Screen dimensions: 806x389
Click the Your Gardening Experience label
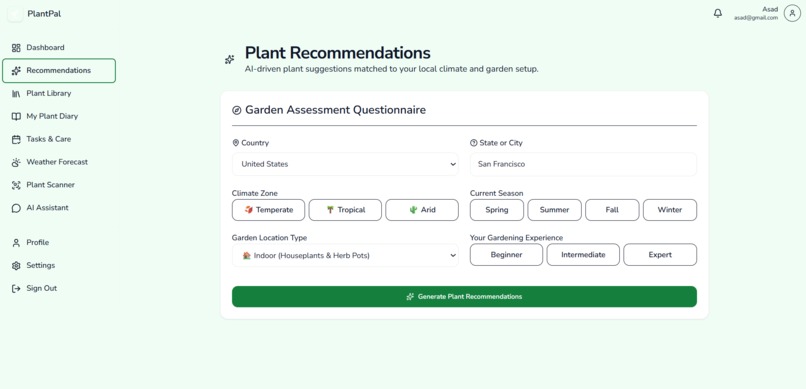click(517, 238)
